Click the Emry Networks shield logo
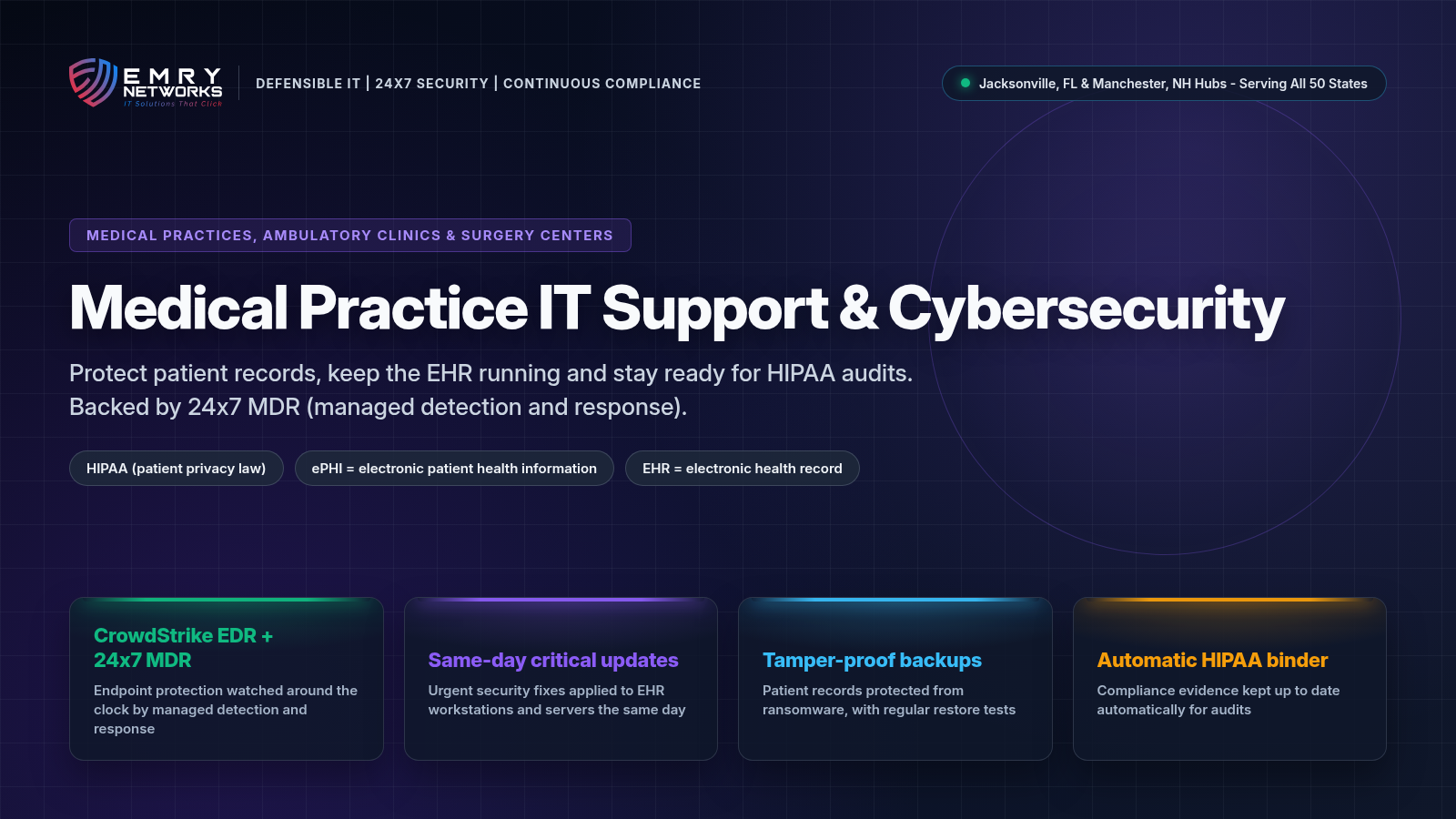This screenshot has width=1456, height=819. 94,83
